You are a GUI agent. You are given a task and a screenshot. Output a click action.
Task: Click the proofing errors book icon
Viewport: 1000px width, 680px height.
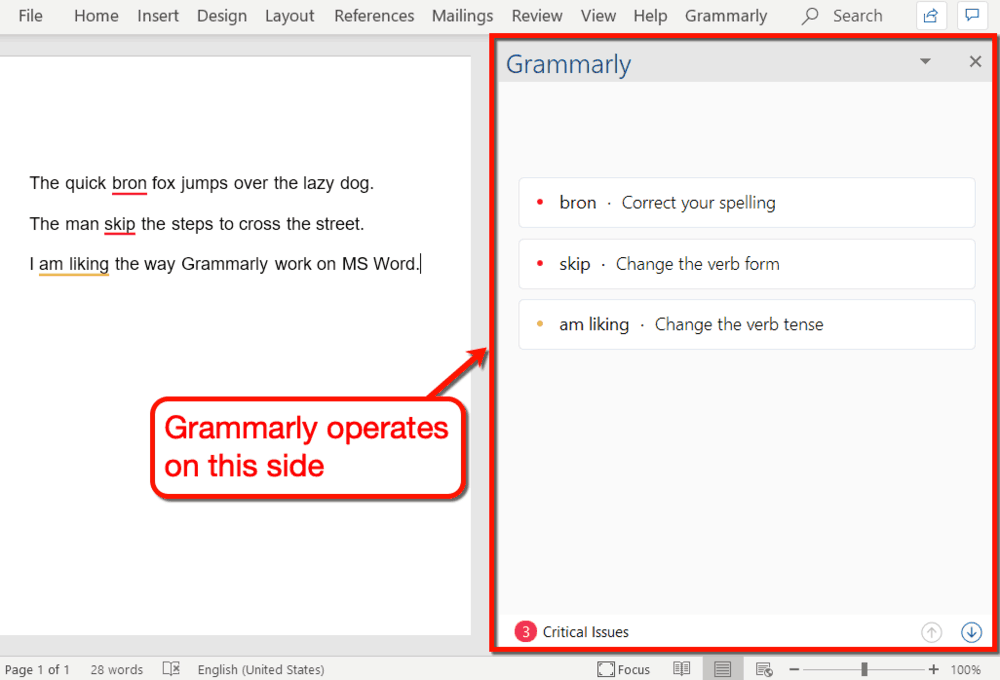(x=171, y=669)
